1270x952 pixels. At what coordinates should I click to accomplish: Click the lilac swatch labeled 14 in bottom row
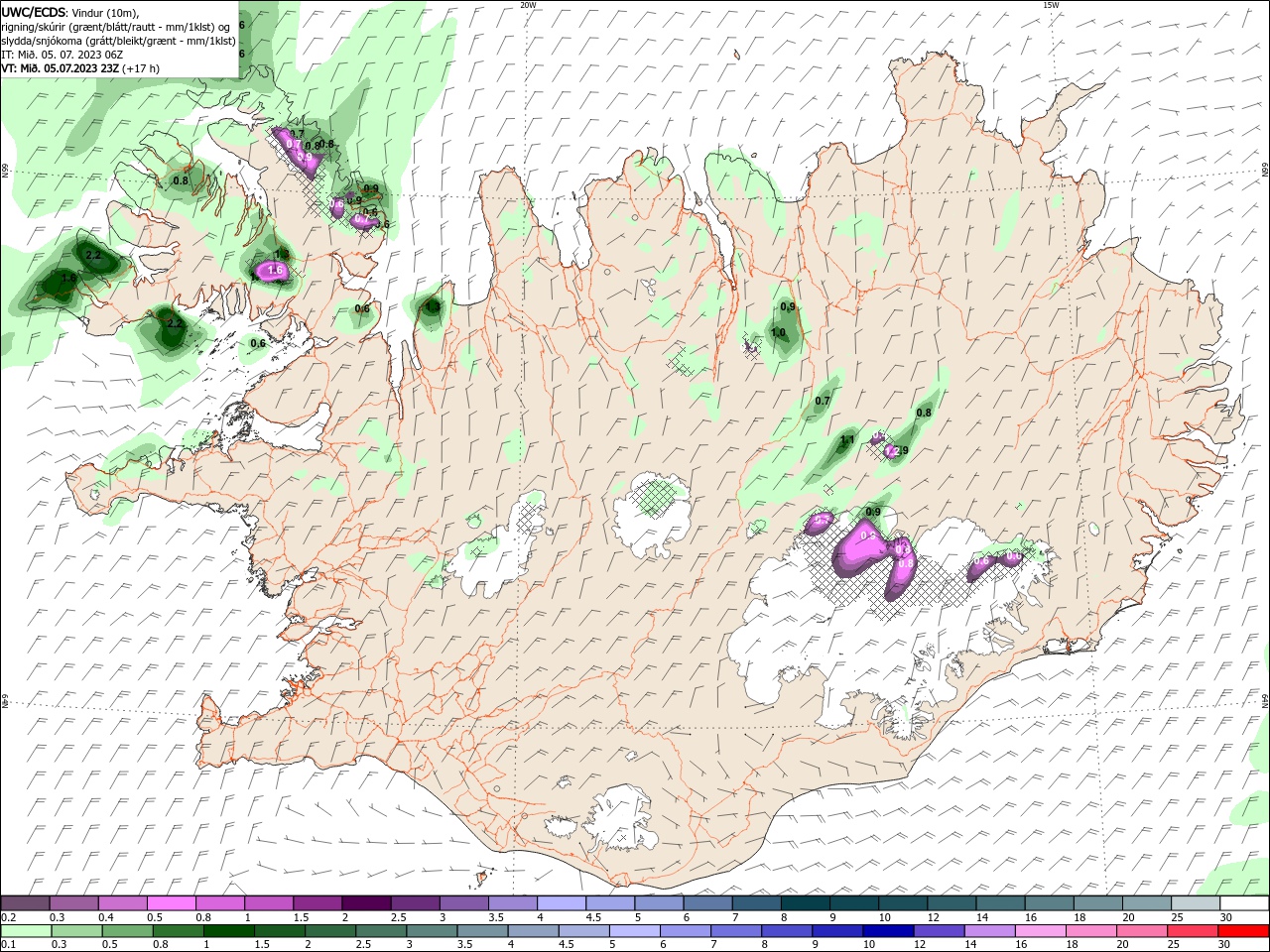point(990,931)
